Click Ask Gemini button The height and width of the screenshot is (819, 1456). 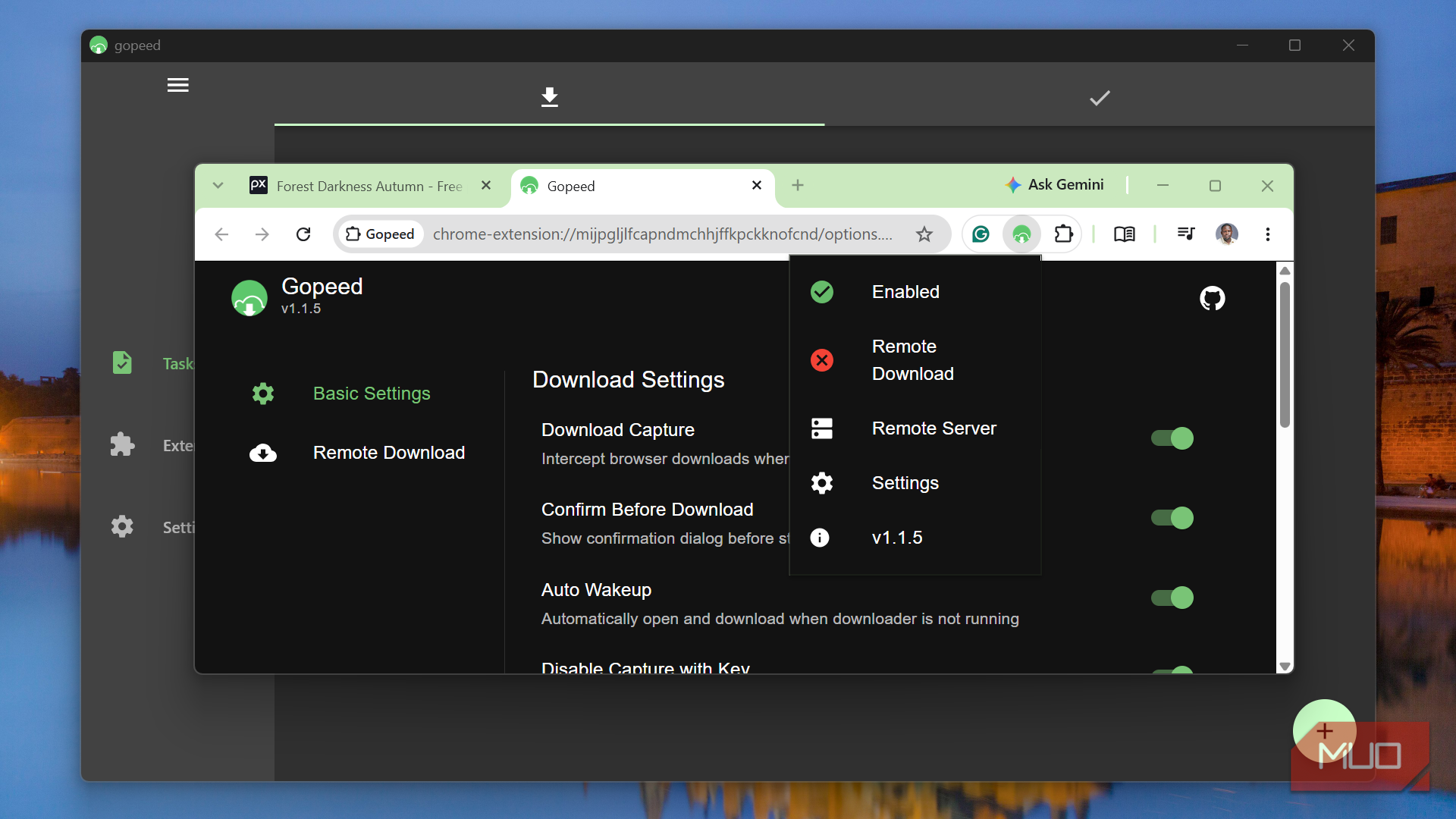(1055, 184)
